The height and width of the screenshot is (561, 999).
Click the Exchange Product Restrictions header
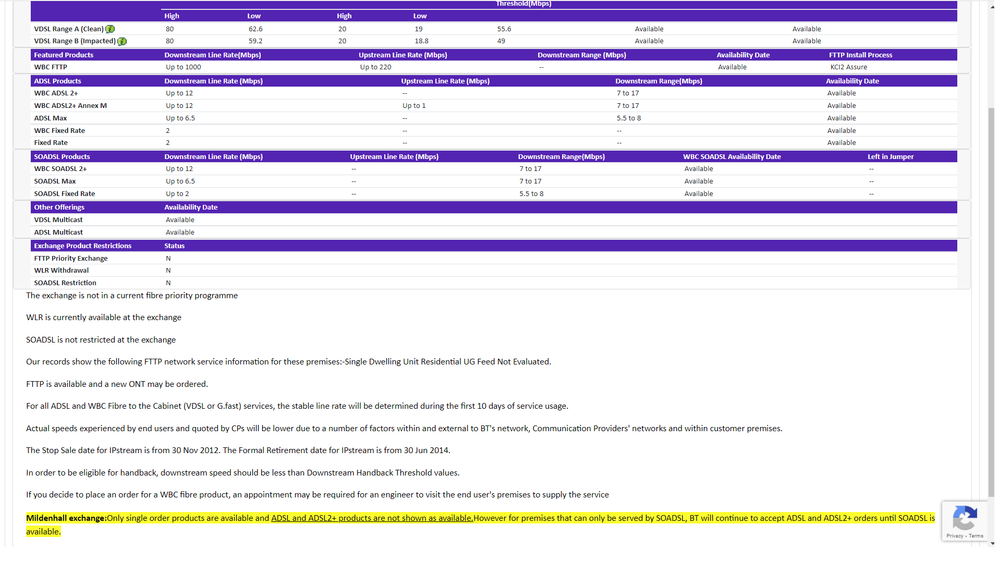[x=83, y=245]
